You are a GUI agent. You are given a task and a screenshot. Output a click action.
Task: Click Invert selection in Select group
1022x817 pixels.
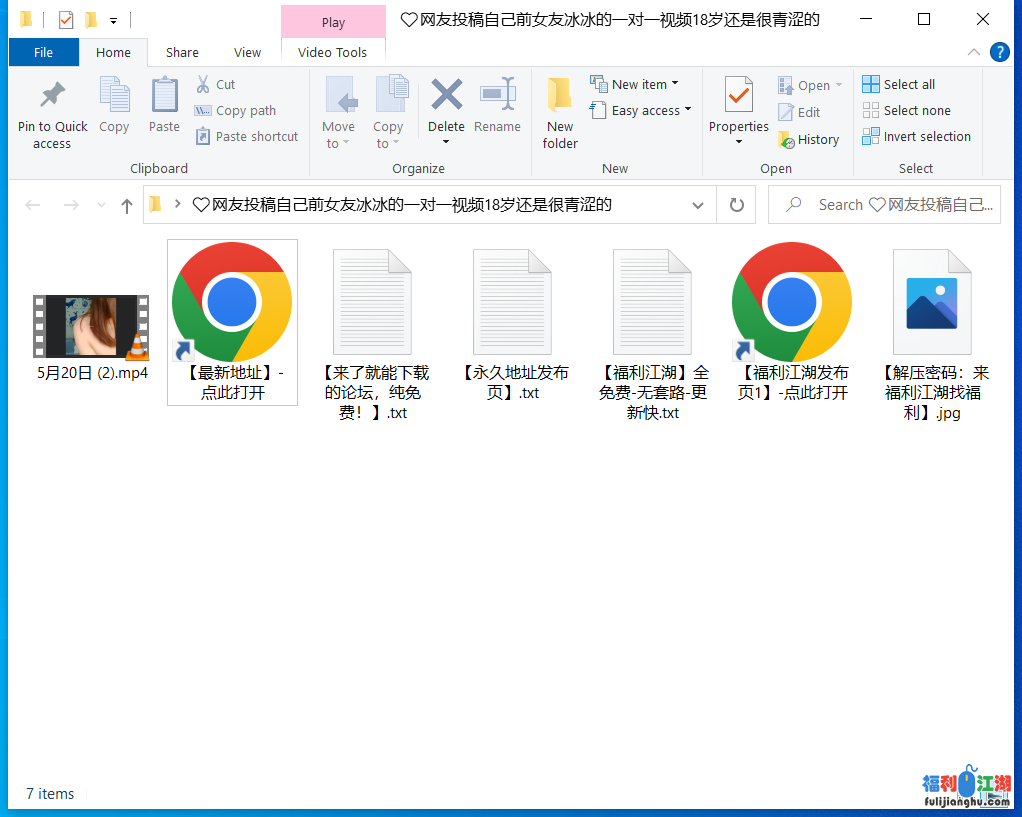pos(916,137)
